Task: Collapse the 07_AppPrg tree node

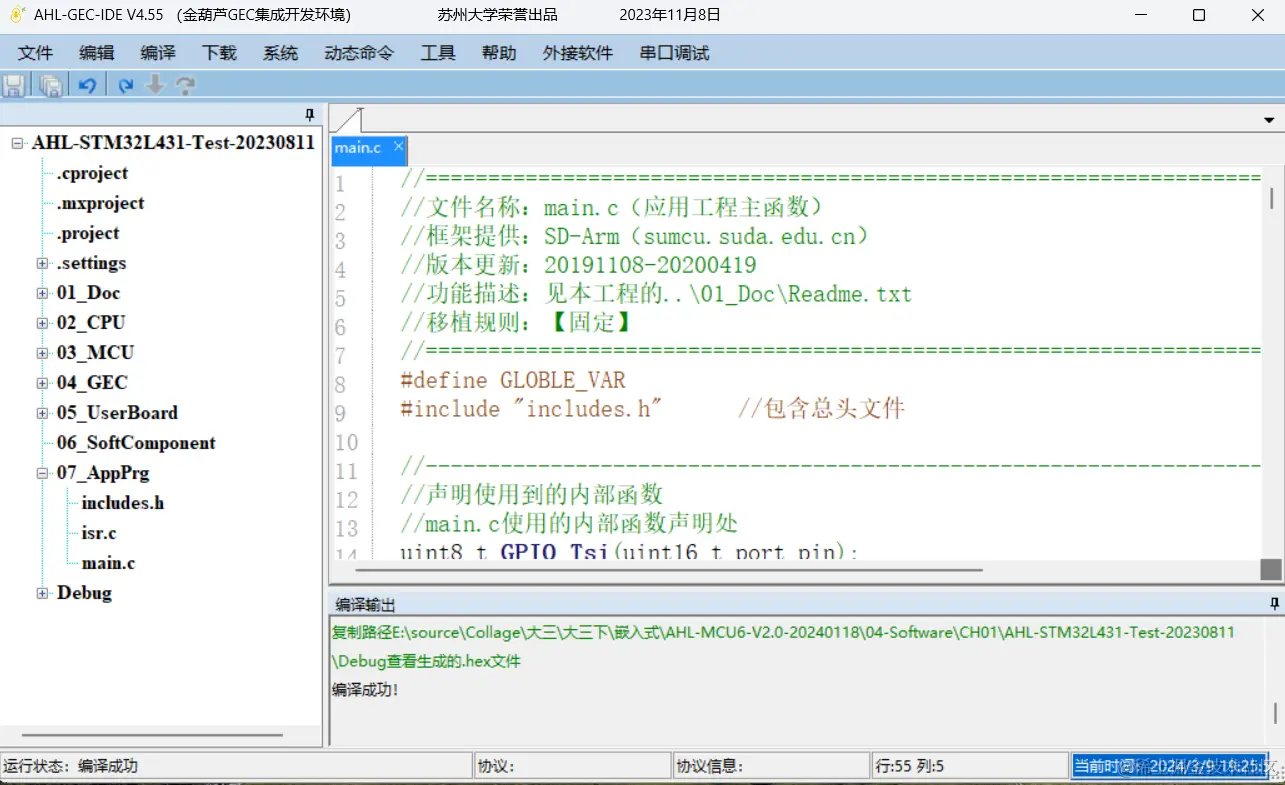Action: [42, 472]
